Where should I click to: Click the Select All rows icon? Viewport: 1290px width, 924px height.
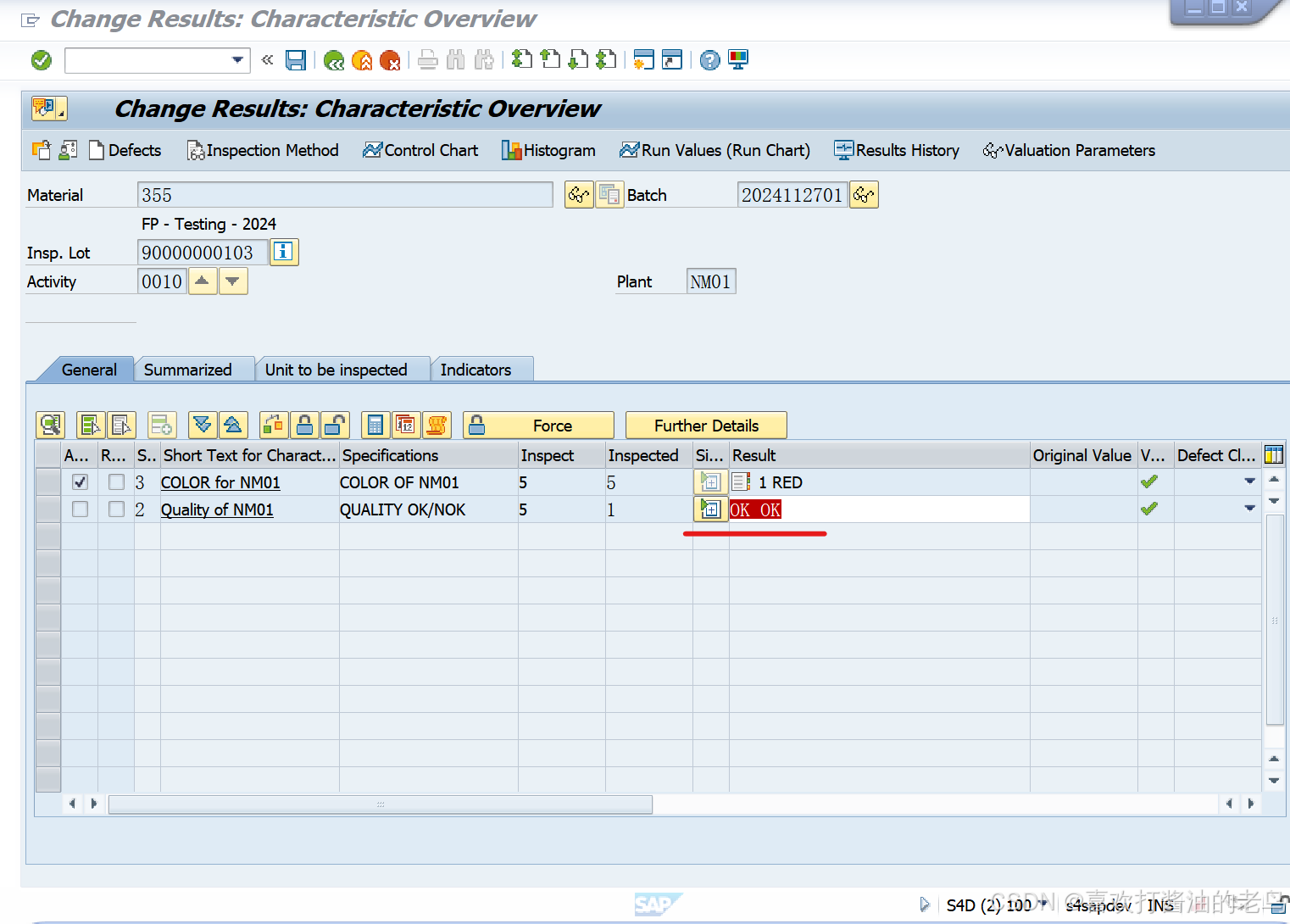click(x=91, y=425)
